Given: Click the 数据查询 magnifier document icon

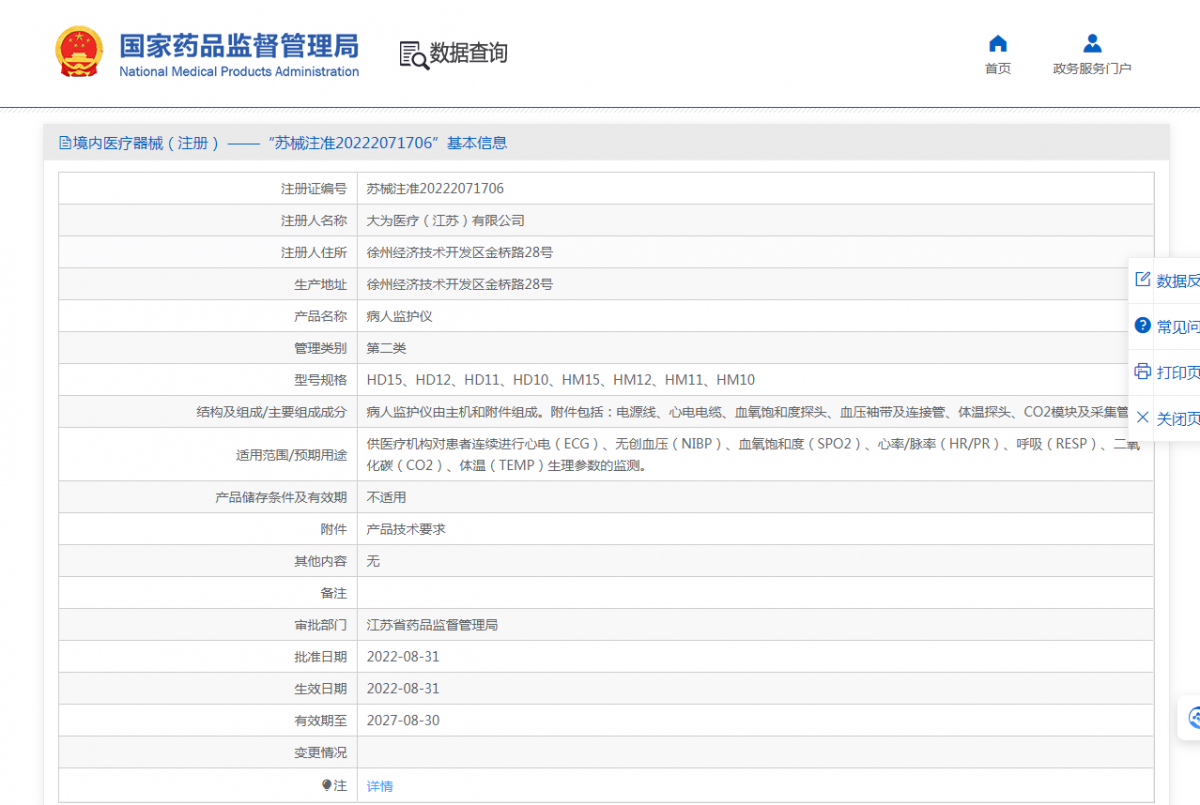Looking at the screenshot, I should coord(413,54).
